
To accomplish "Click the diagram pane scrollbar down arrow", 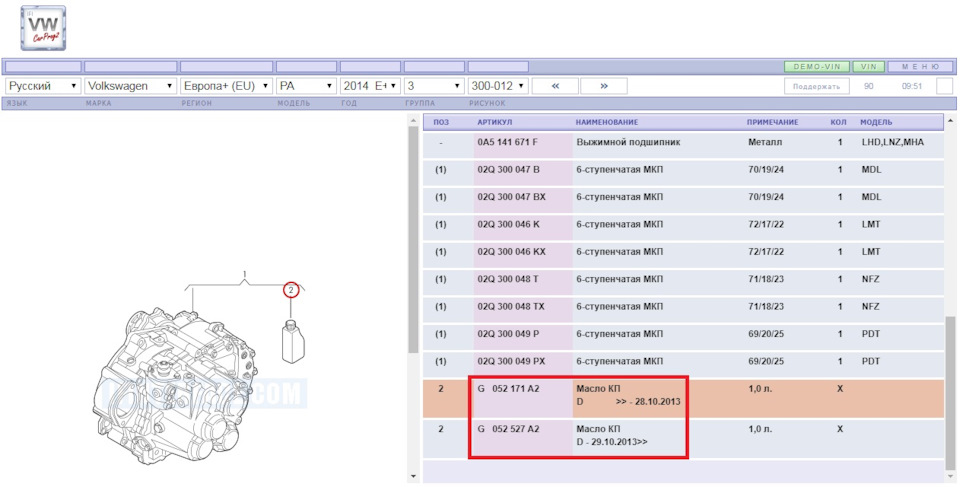I will point(413,476).
